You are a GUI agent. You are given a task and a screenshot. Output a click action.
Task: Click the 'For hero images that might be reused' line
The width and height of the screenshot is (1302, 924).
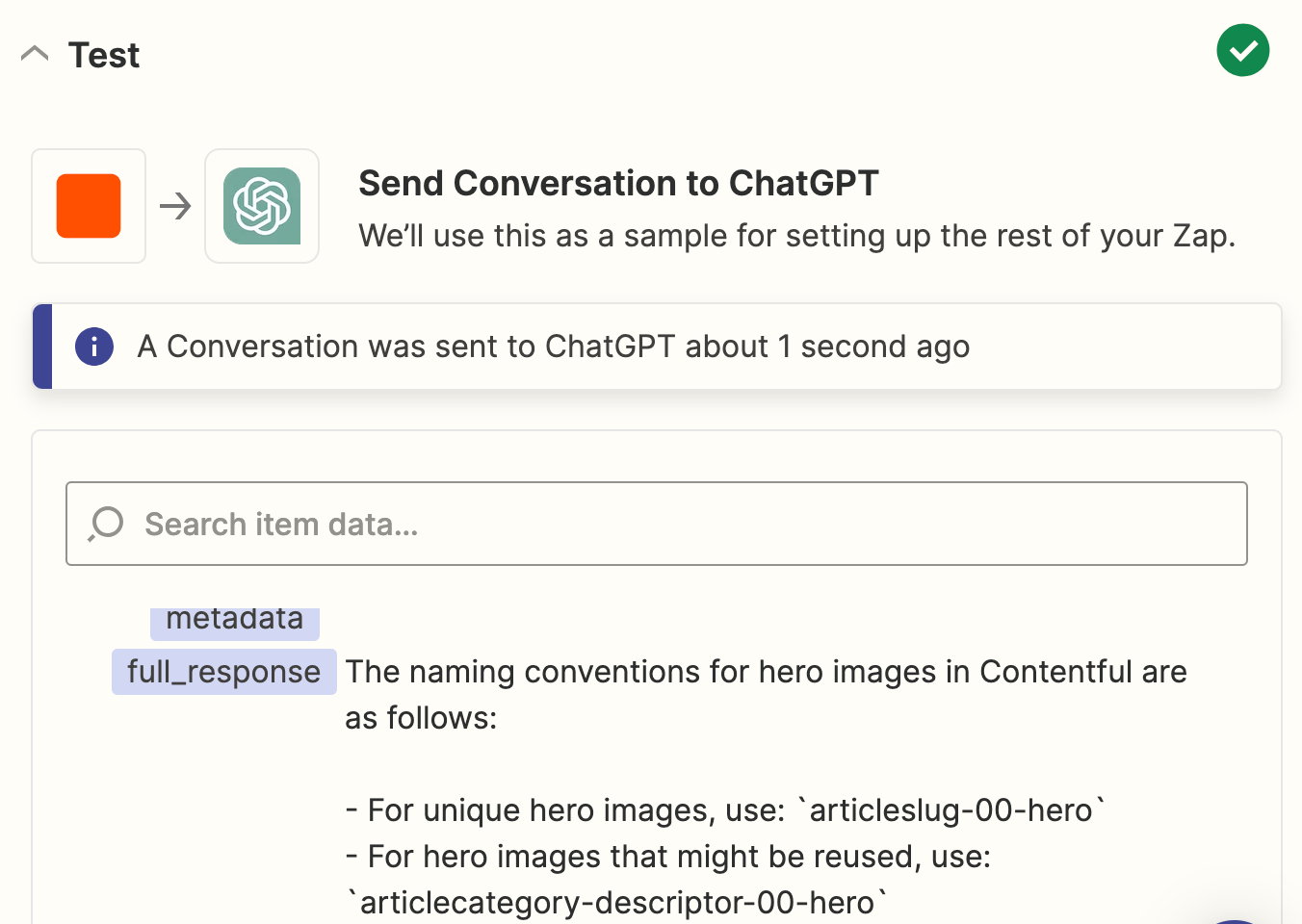(x=668, y=857)
